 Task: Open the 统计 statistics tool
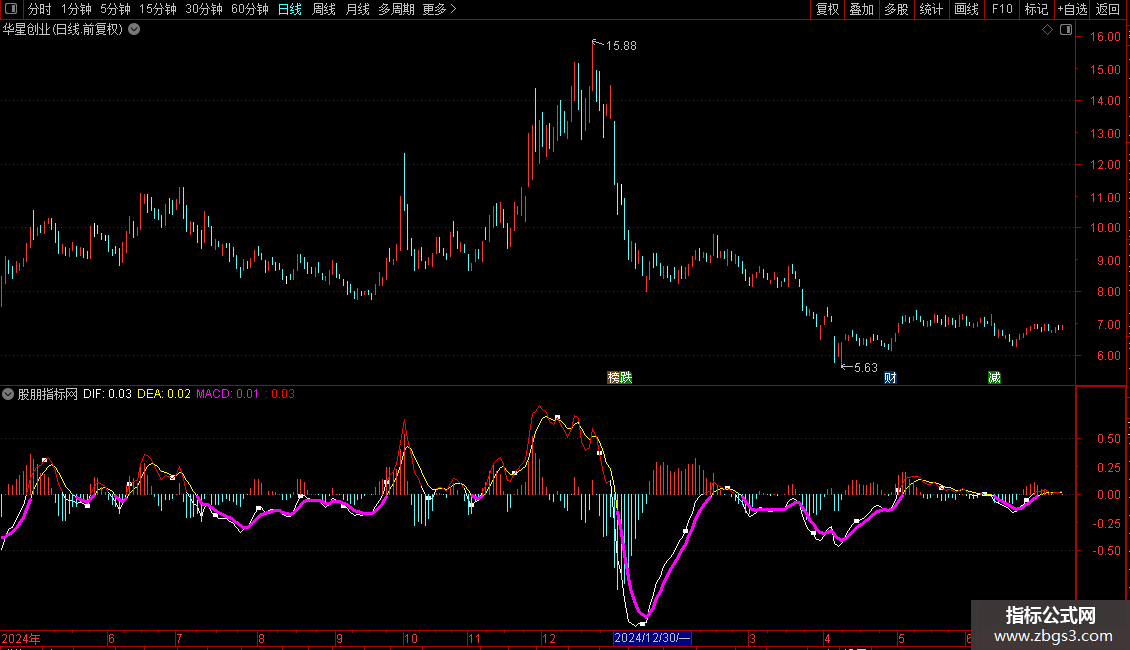[x=931, y=9]
